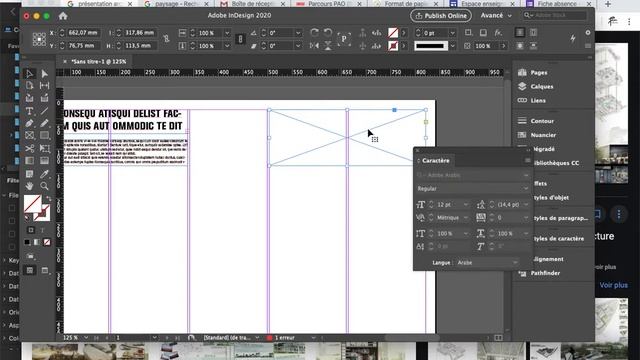Open zoom level 125 % dropdown
Viewport: 640px width, 360px height.
[86, 338]
